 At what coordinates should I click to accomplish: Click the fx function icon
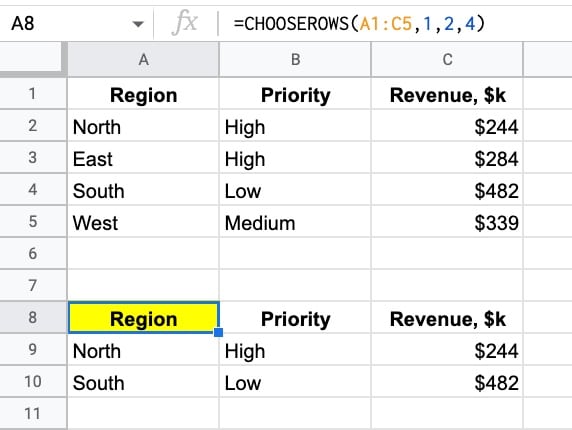185,23
